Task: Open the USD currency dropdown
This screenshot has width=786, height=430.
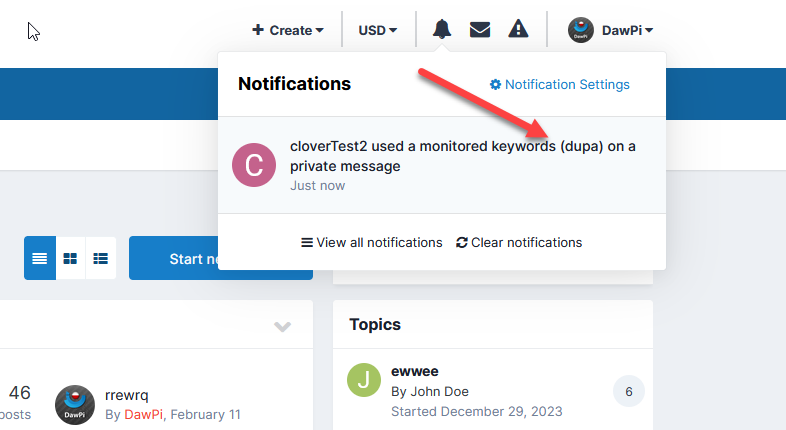Action: (378, 30)
